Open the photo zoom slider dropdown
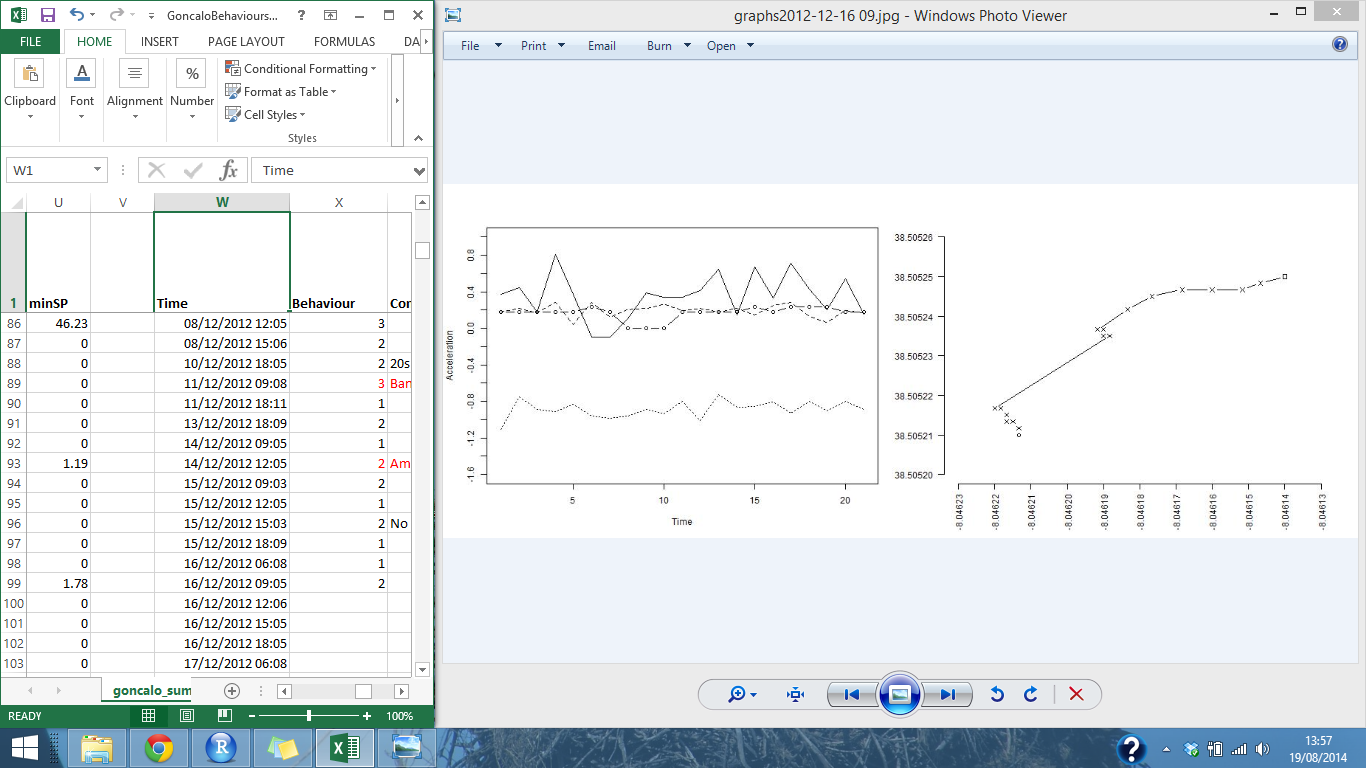Screen dimensions: 1366x768 (x=742, y=694)
